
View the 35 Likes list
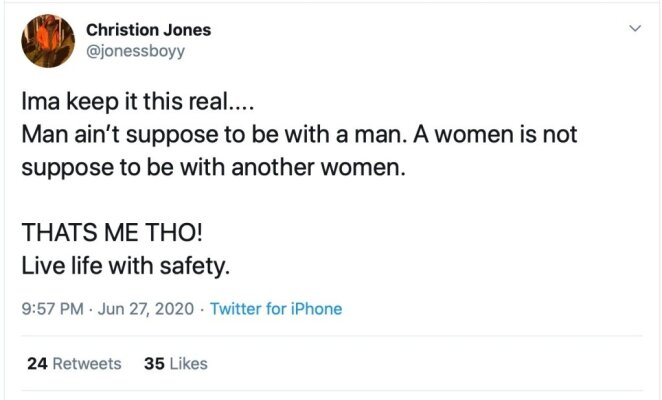[x=176, y=363]
